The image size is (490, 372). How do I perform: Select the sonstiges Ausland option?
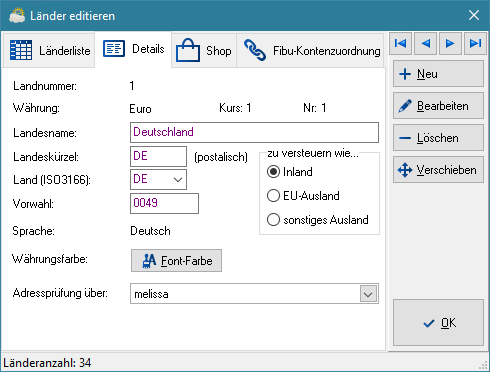click(318, 220)
